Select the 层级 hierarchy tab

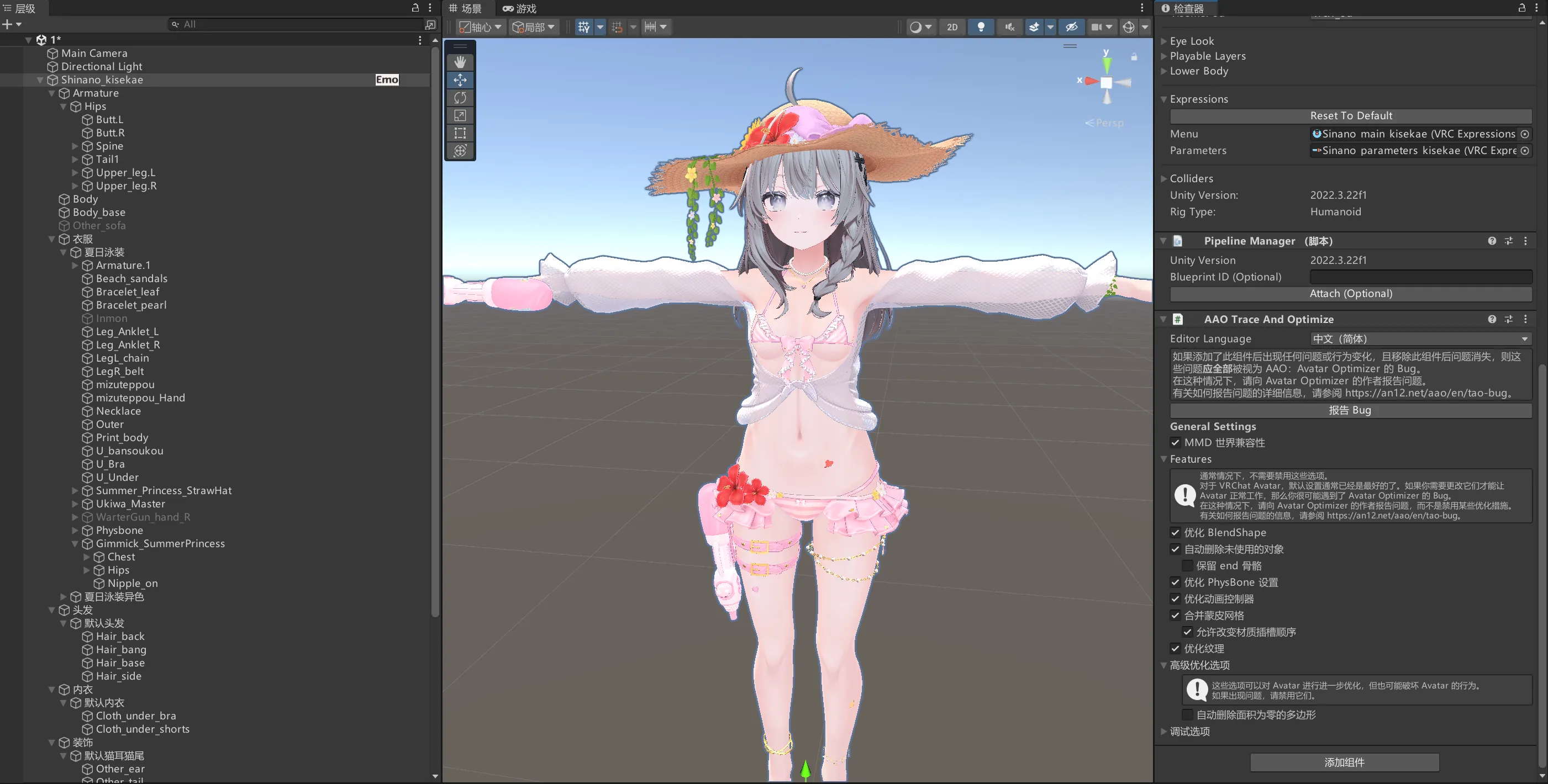[x=20, y=8]
